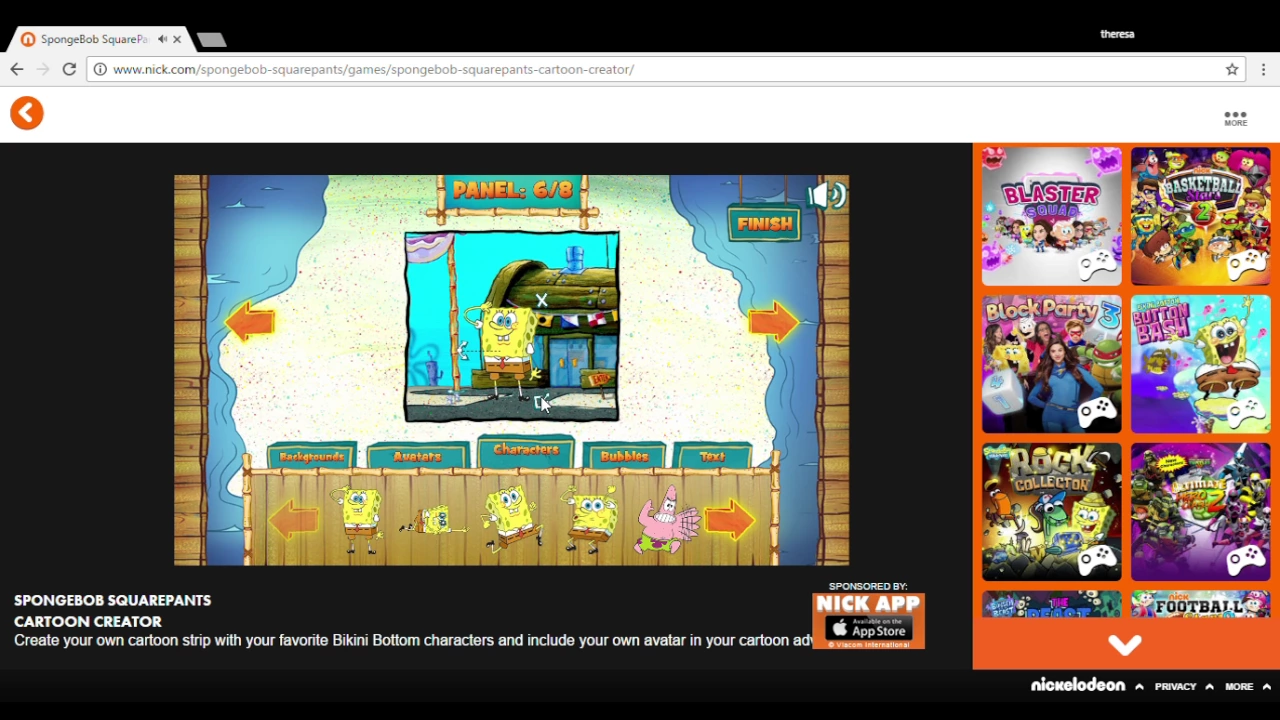Image resolution: width=1280 pixels, height=720 pixels.
Task: Reload the page
Action: [x=69, y=69]
